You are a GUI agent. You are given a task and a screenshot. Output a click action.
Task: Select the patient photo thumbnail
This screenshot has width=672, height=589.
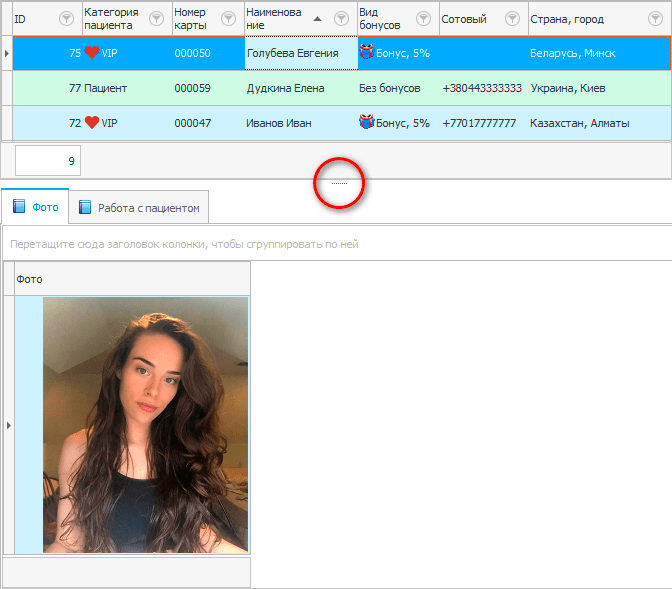pos(146,424)
